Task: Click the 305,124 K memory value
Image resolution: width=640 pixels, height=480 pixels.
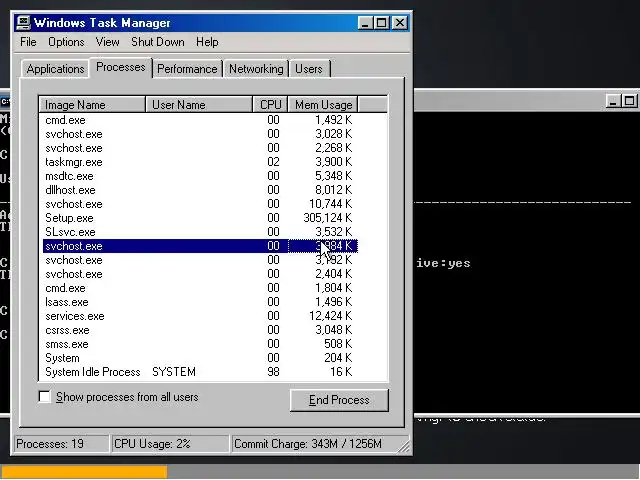Action: 328,218
